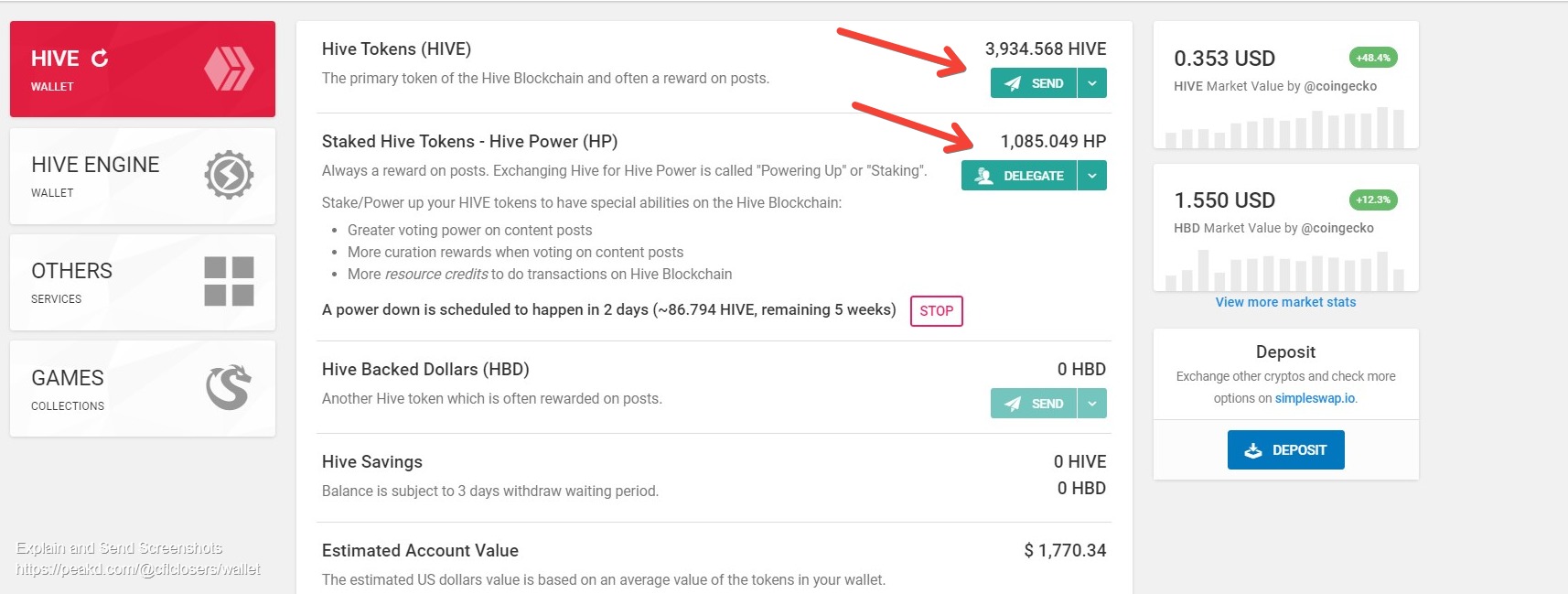Stop the scheduled power down
Viewport: 1568px width, 594px height.
(937, 311)
